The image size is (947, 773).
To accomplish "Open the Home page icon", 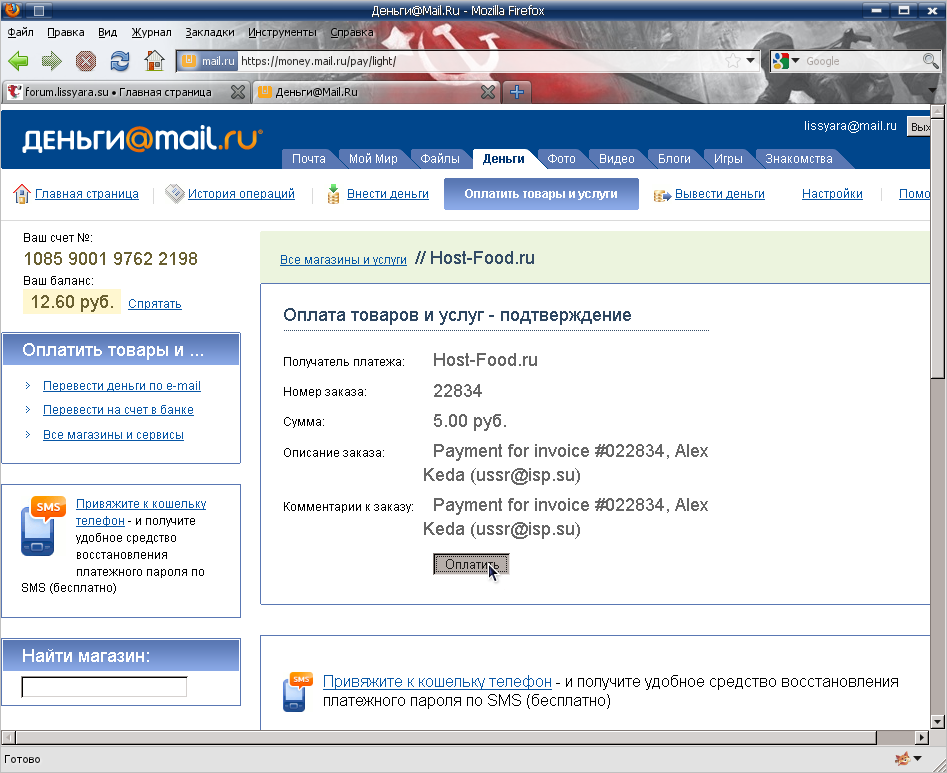I will tap(155, 60).
